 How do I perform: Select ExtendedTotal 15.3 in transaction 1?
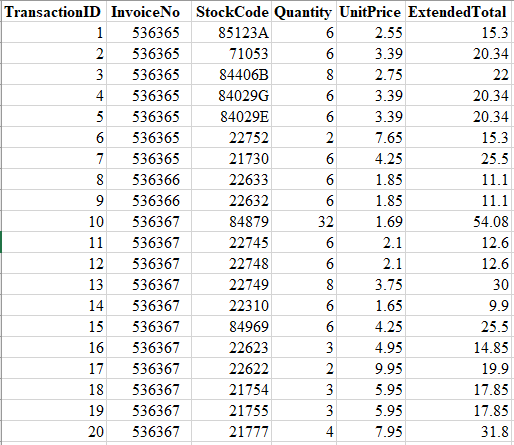point(458,33)
